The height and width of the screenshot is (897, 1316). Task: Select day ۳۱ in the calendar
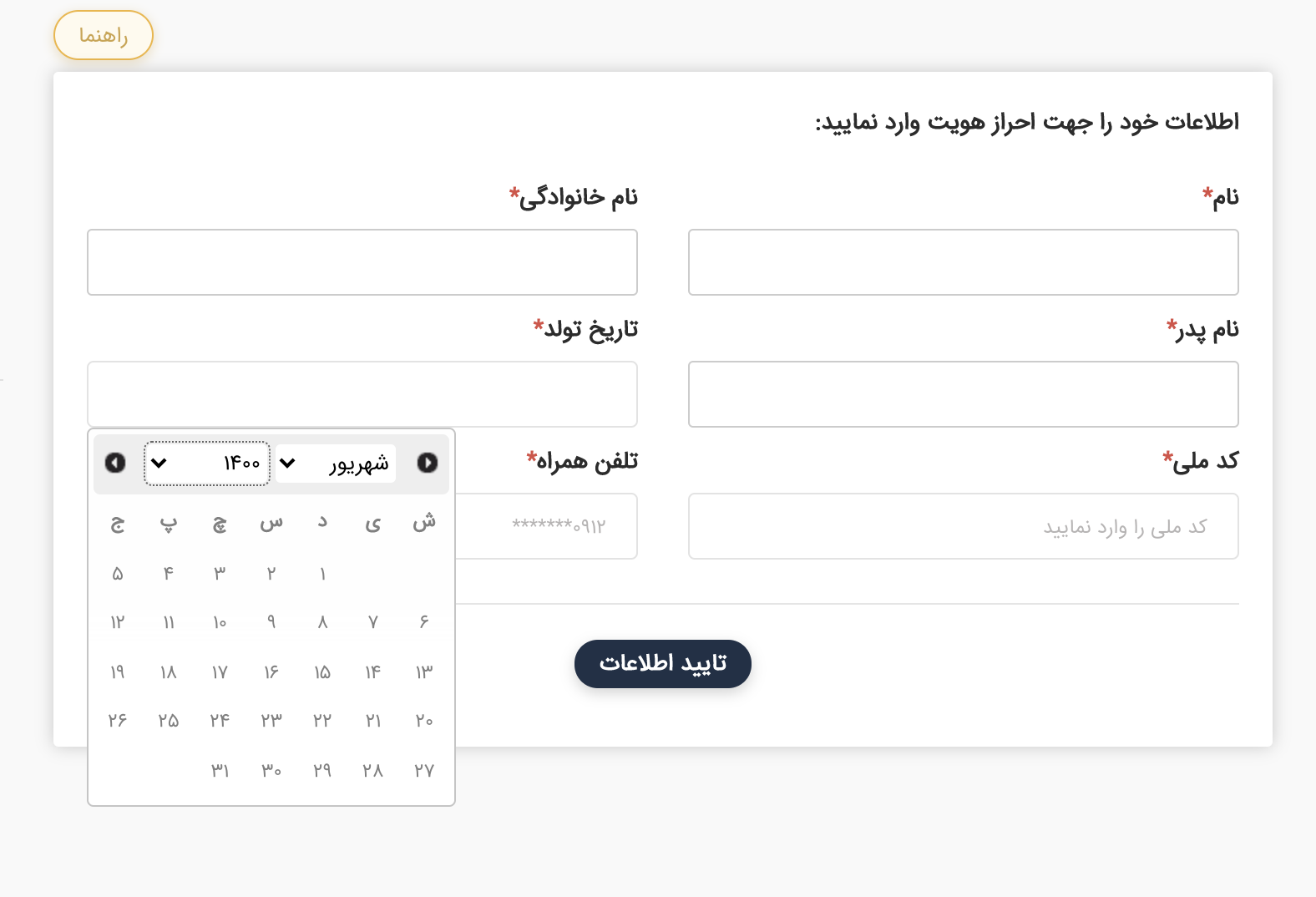point(220,770)
